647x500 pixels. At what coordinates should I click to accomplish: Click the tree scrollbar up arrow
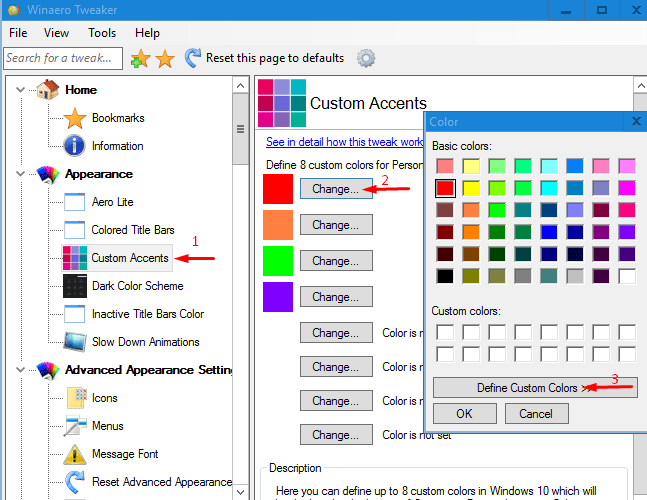coord(241,86)
